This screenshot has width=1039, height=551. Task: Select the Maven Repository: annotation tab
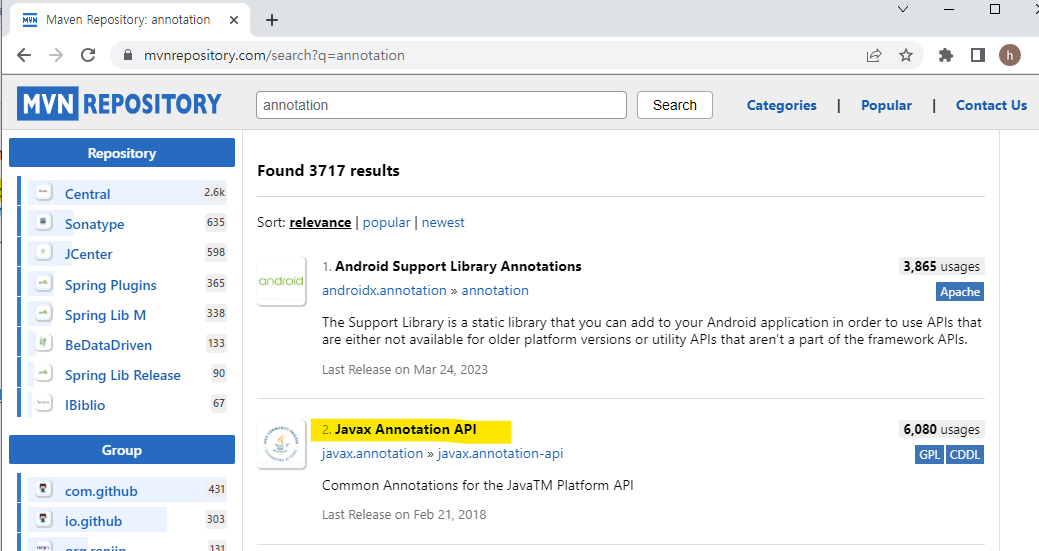128,20
